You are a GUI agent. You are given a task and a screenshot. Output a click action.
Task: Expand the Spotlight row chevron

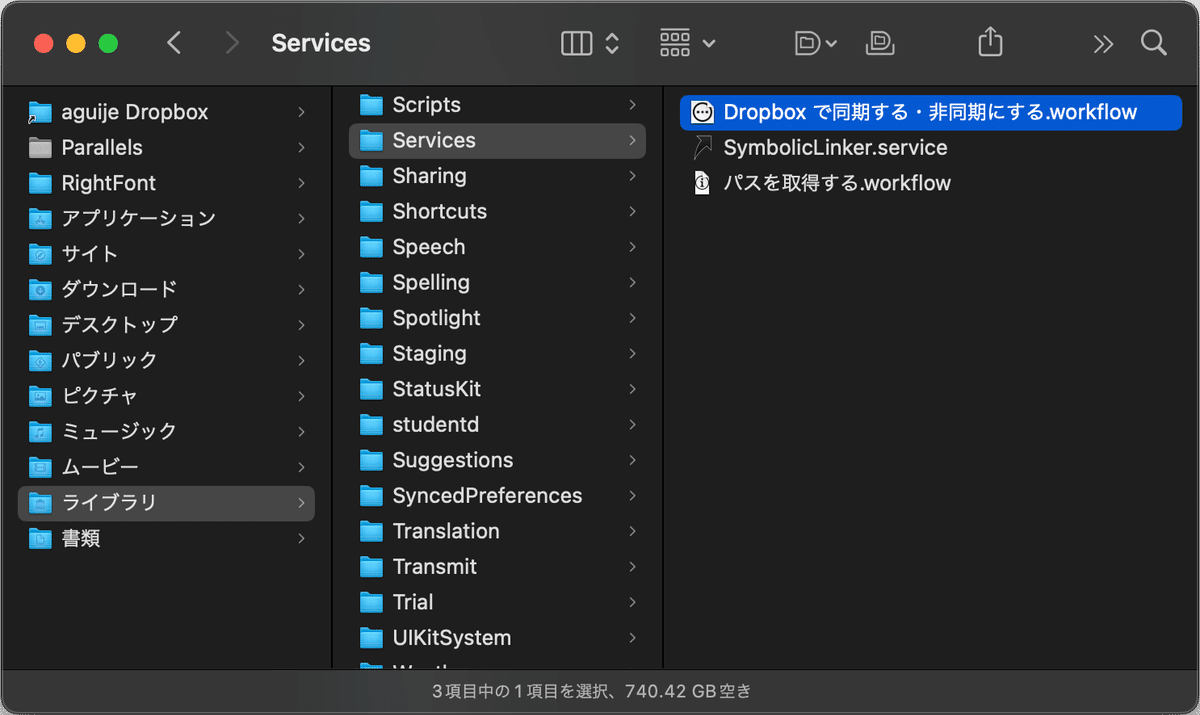tap(632, 318)
